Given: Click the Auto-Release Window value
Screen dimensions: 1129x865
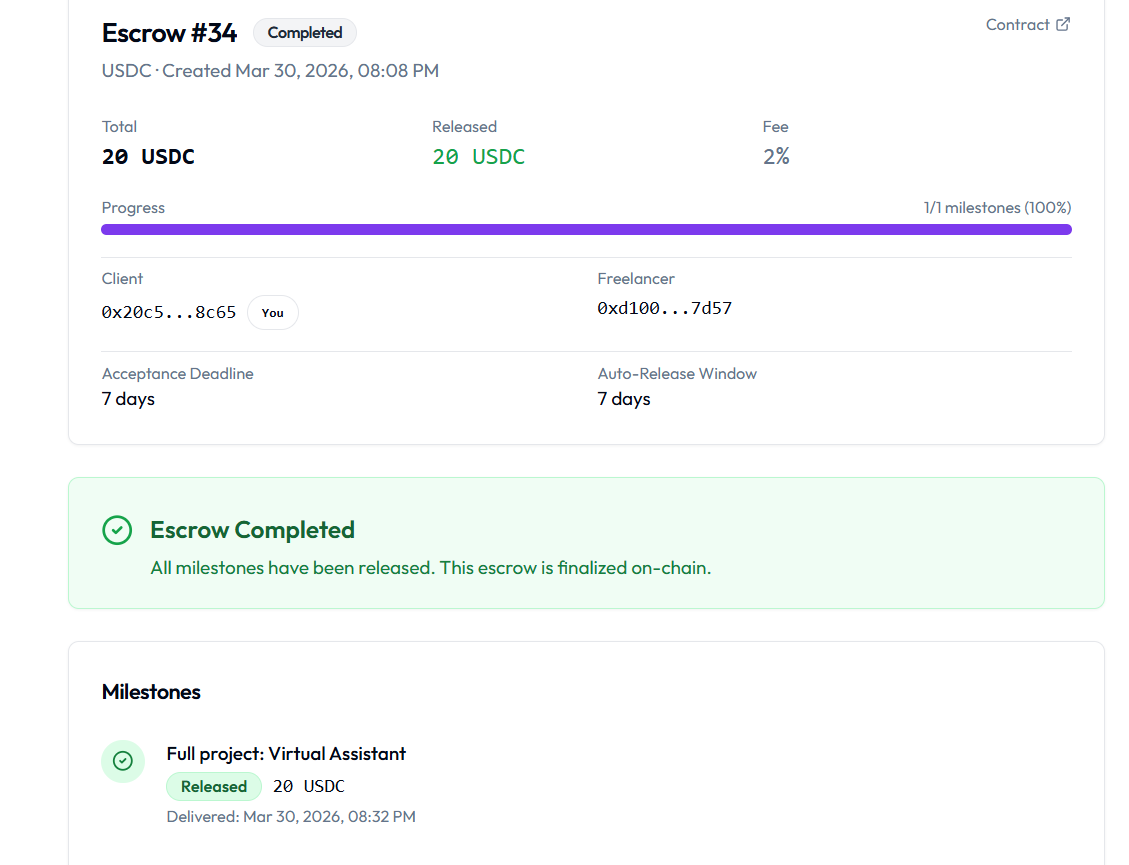Looking at the screenshot, I should (622, 398).
